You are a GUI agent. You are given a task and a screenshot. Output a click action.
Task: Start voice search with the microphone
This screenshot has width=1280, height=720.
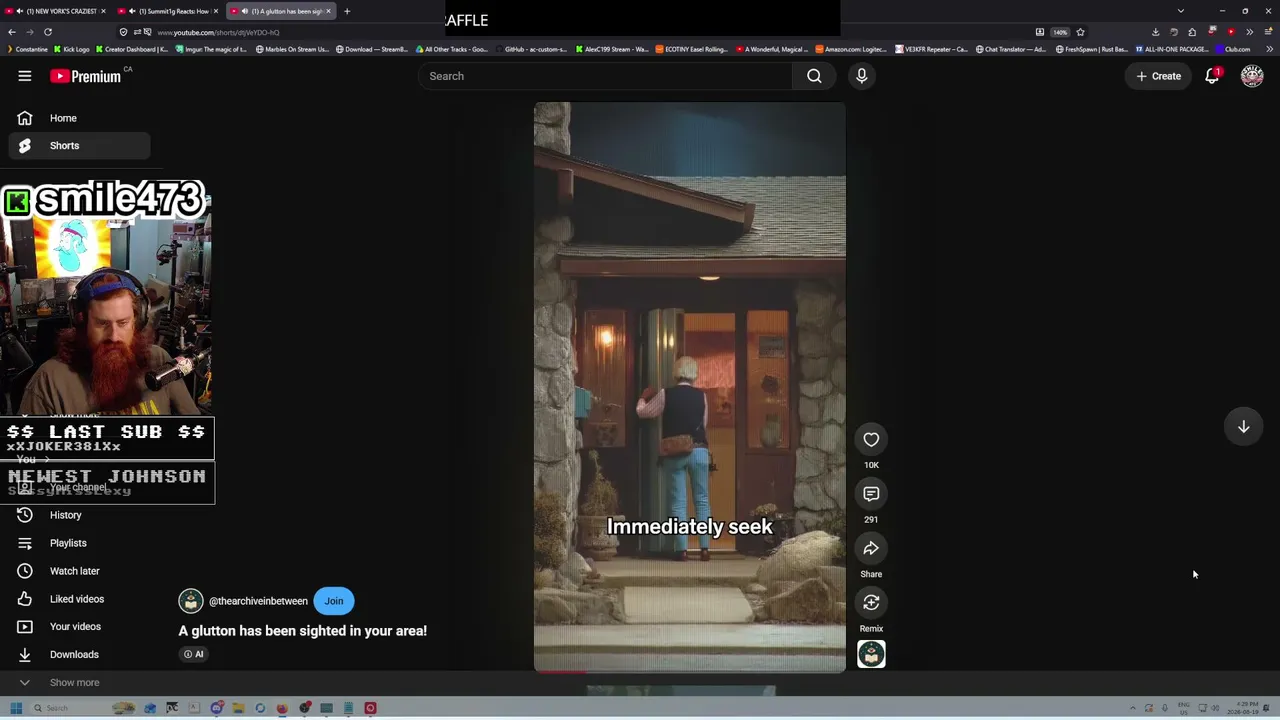click(861, 76)
